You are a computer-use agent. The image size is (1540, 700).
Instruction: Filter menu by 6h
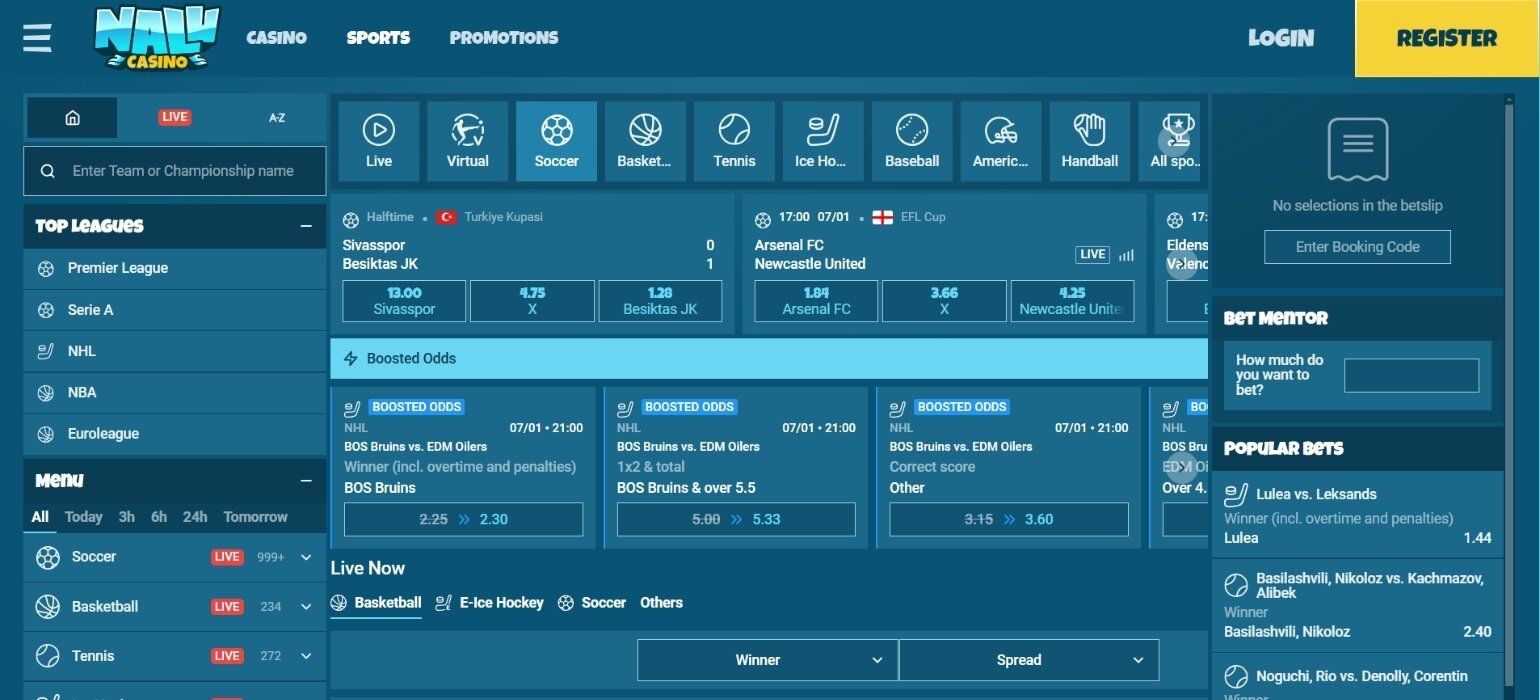tap(159, 517)
